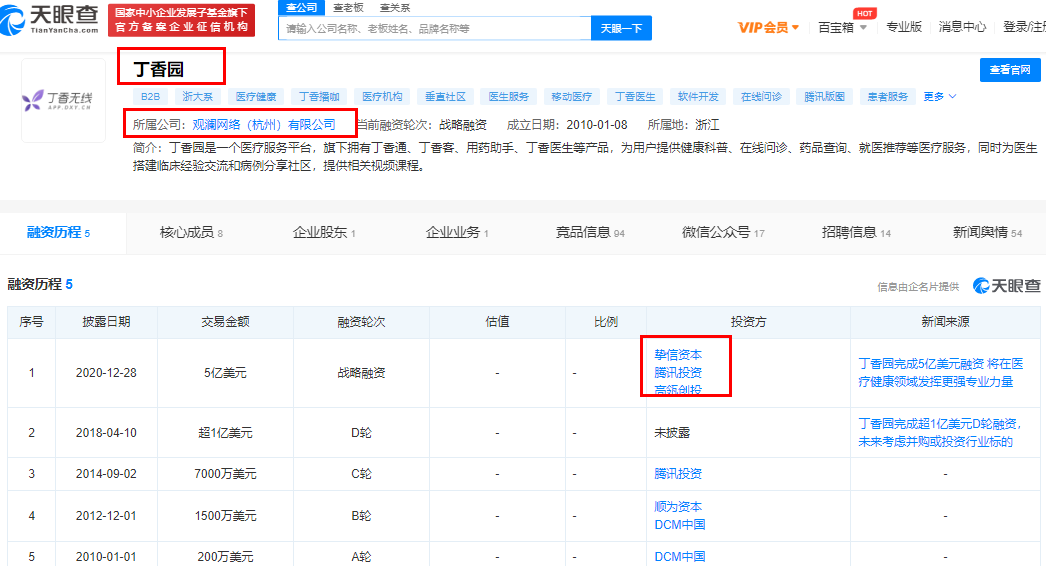Select the 腾讯版图 tag
The image size is (1046, 566).
coord(824,97)
